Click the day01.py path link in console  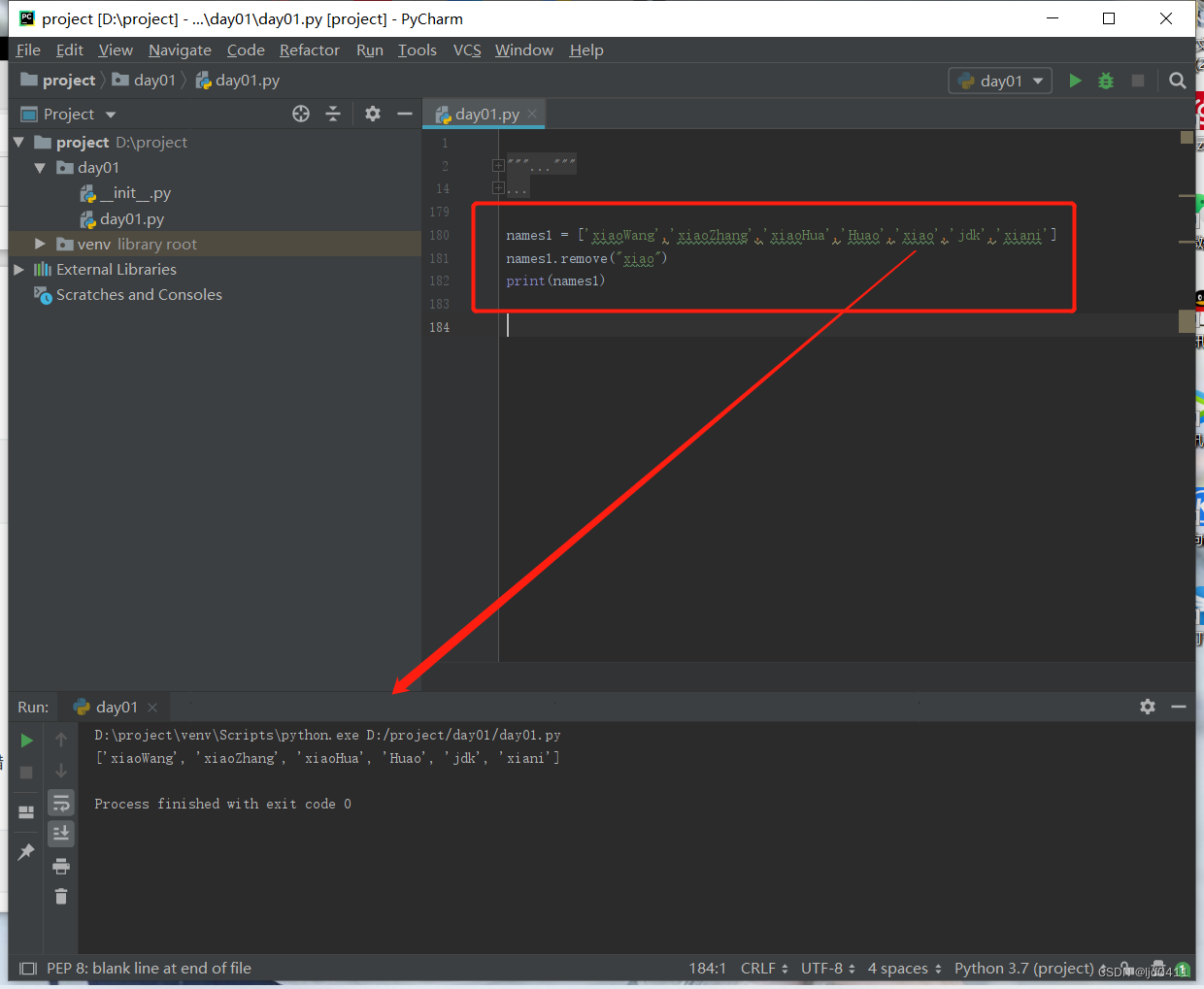click(463, 735)
